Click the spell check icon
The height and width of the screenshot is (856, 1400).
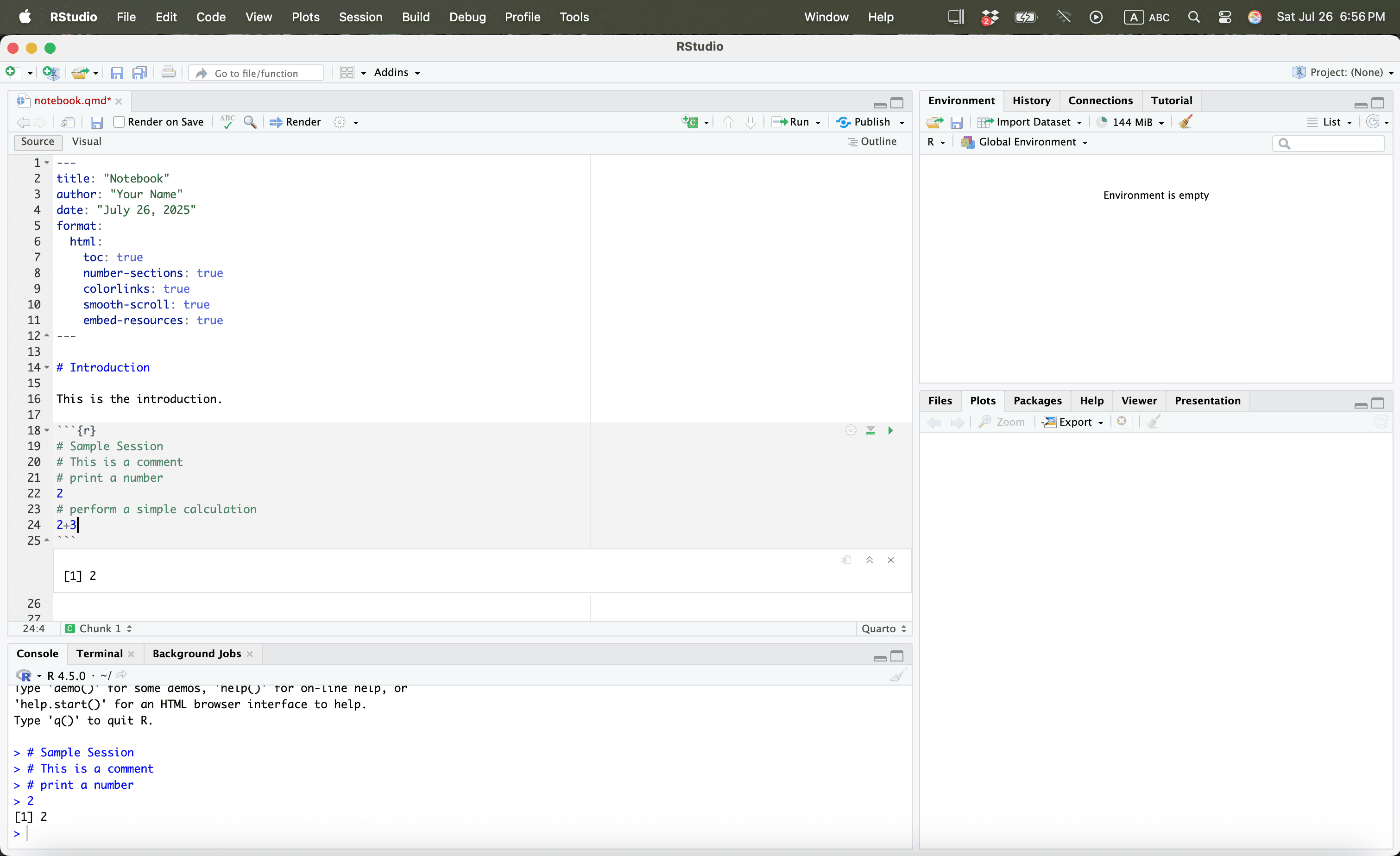pyautogui.click(x=227, y=122)
